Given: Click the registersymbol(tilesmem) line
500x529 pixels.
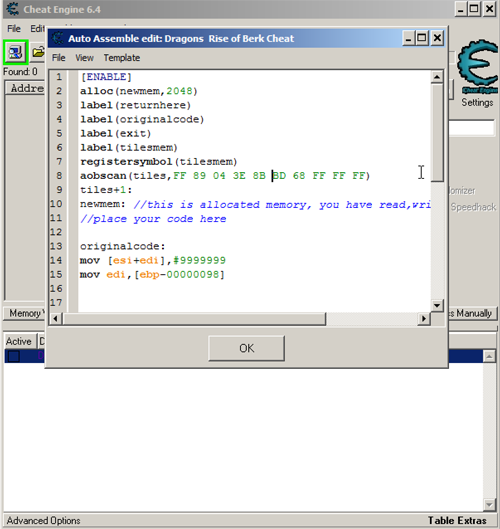Looking at the screenshot, I should click(x=159, y=162).
